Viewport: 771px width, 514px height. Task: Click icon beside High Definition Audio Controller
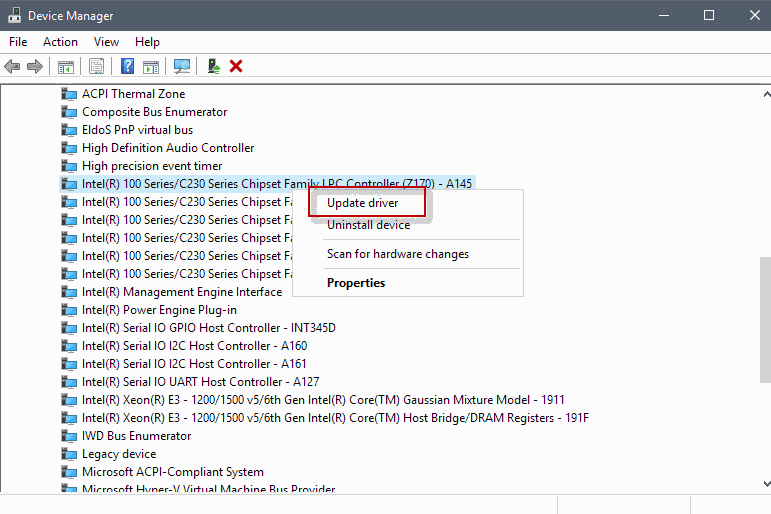click(69, 148)
